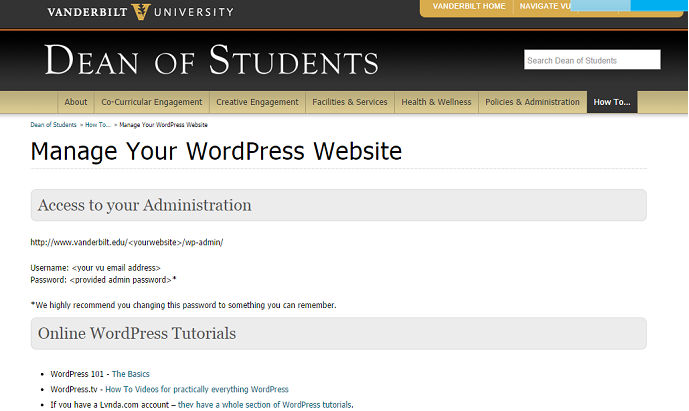Image resolution: width=689 pixels, height=411 pixels.
Task: Select the How To... navigation tab
Action: click(612, 102)
